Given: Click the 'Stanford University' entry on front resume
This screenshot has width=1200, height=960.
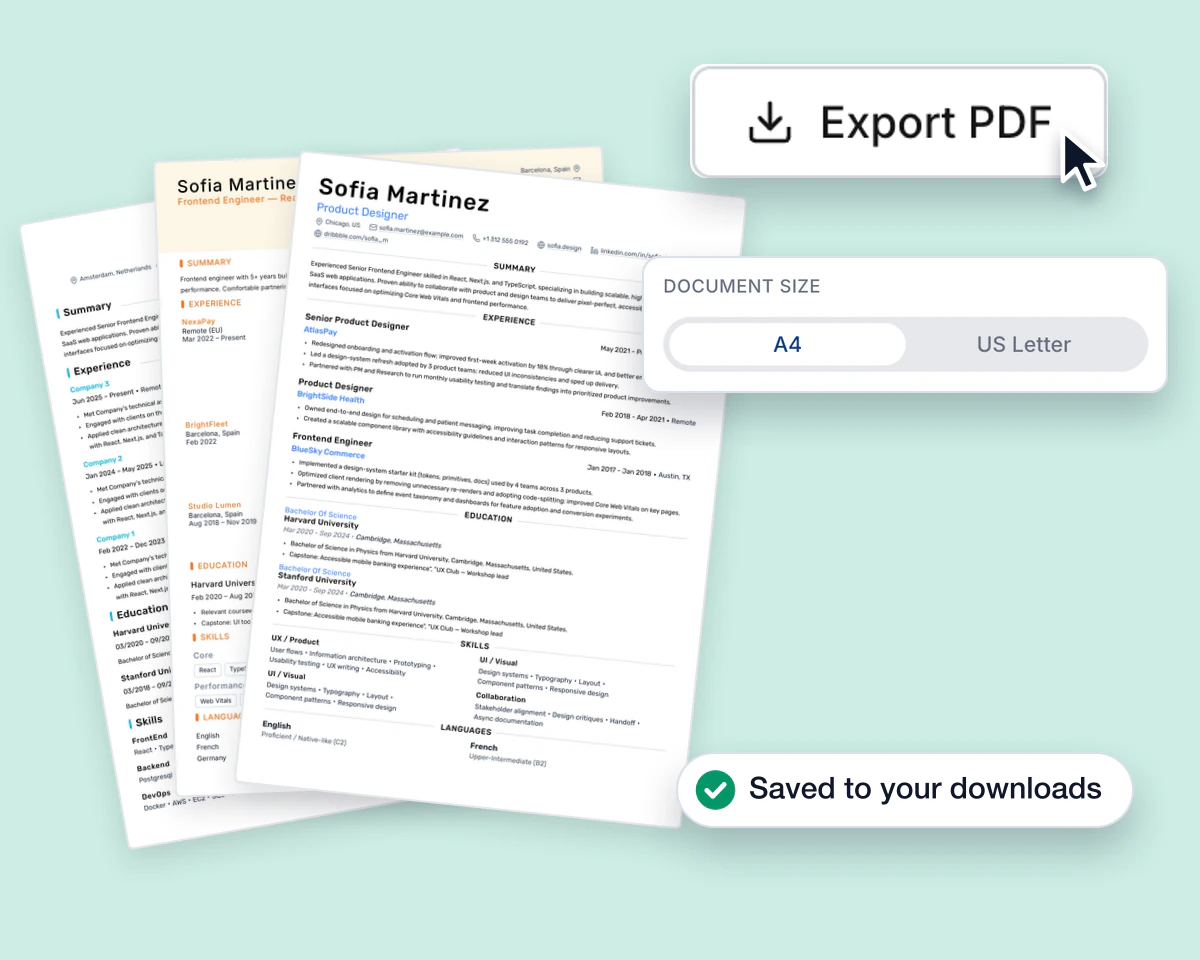Looking at the screenshot, I should 316,579.
